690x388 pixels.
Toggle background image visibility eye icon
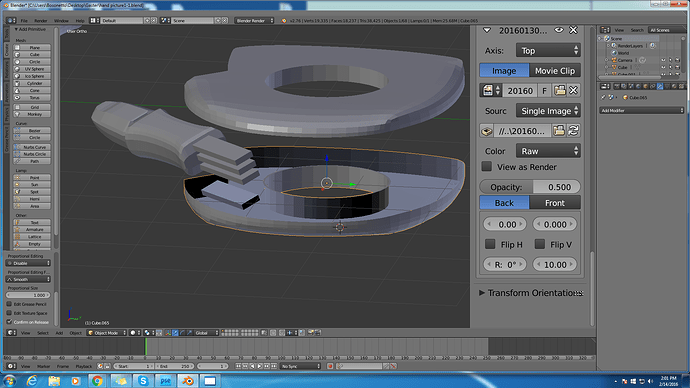click(559, 30)
